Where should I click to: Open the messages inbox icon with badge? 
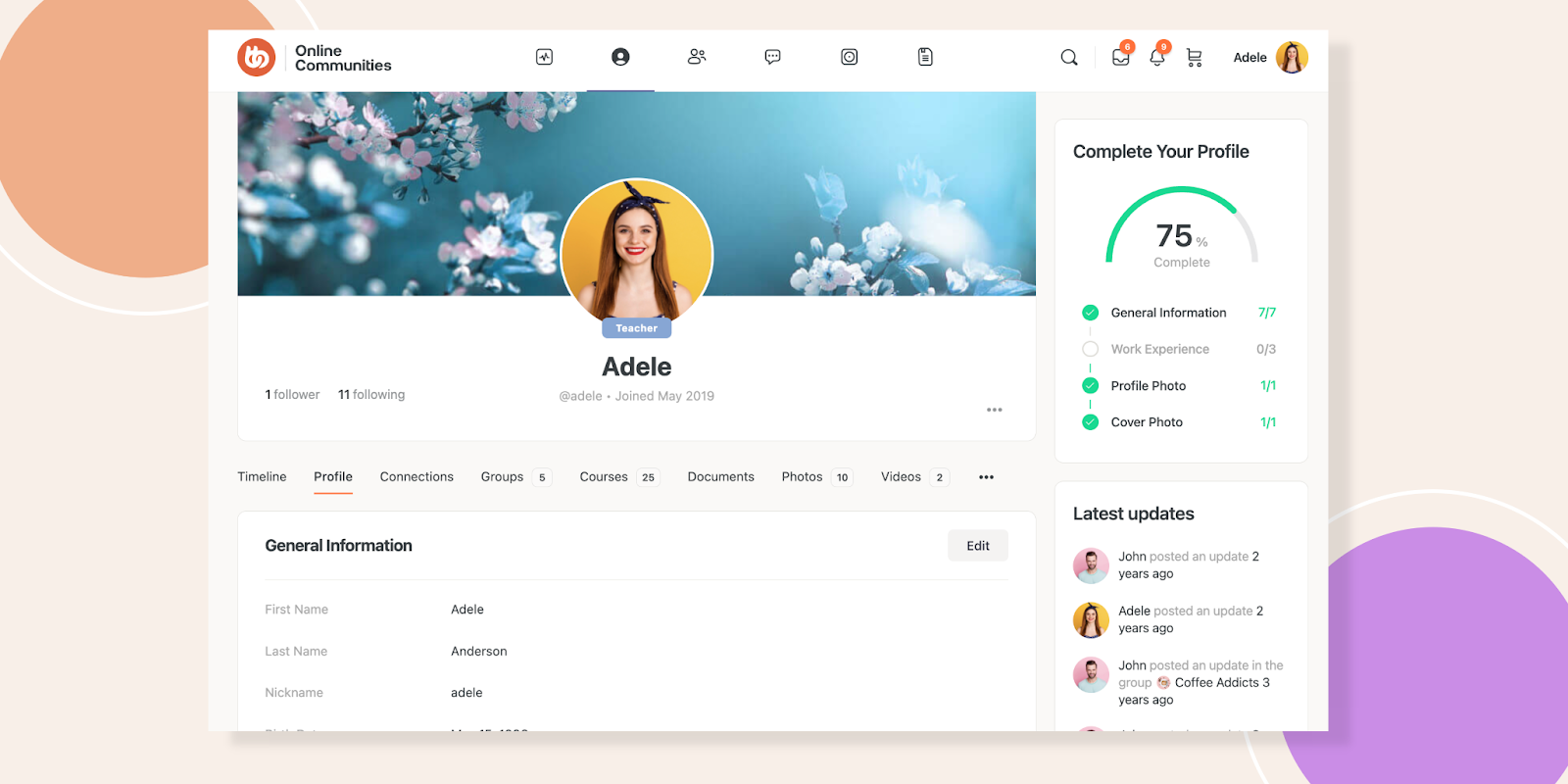(x=1121, y=57)
